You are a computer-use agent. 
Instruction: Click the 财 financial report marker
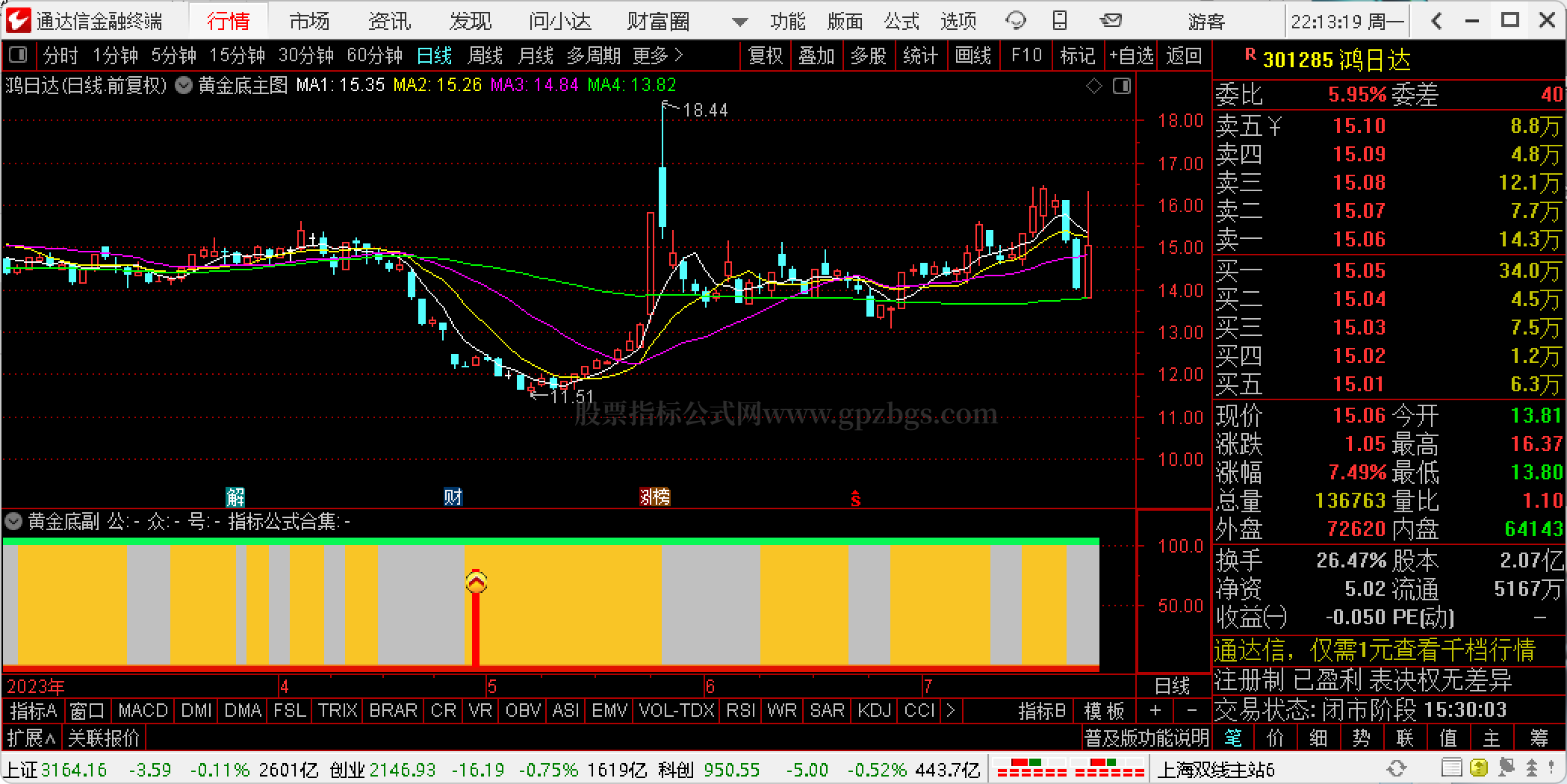click(453, 497)
